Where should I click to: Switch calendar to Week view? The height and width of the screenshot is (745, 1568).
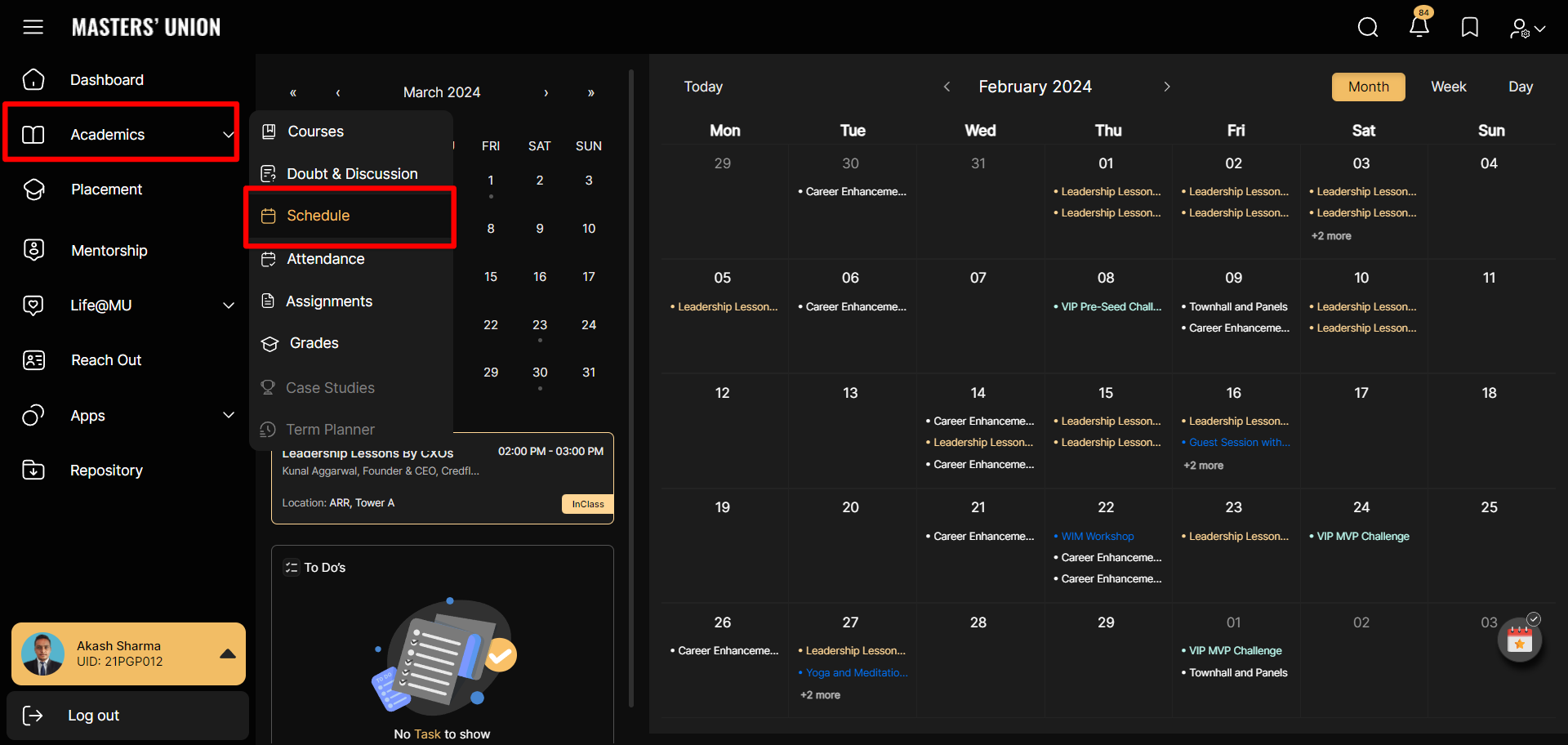1448,87
